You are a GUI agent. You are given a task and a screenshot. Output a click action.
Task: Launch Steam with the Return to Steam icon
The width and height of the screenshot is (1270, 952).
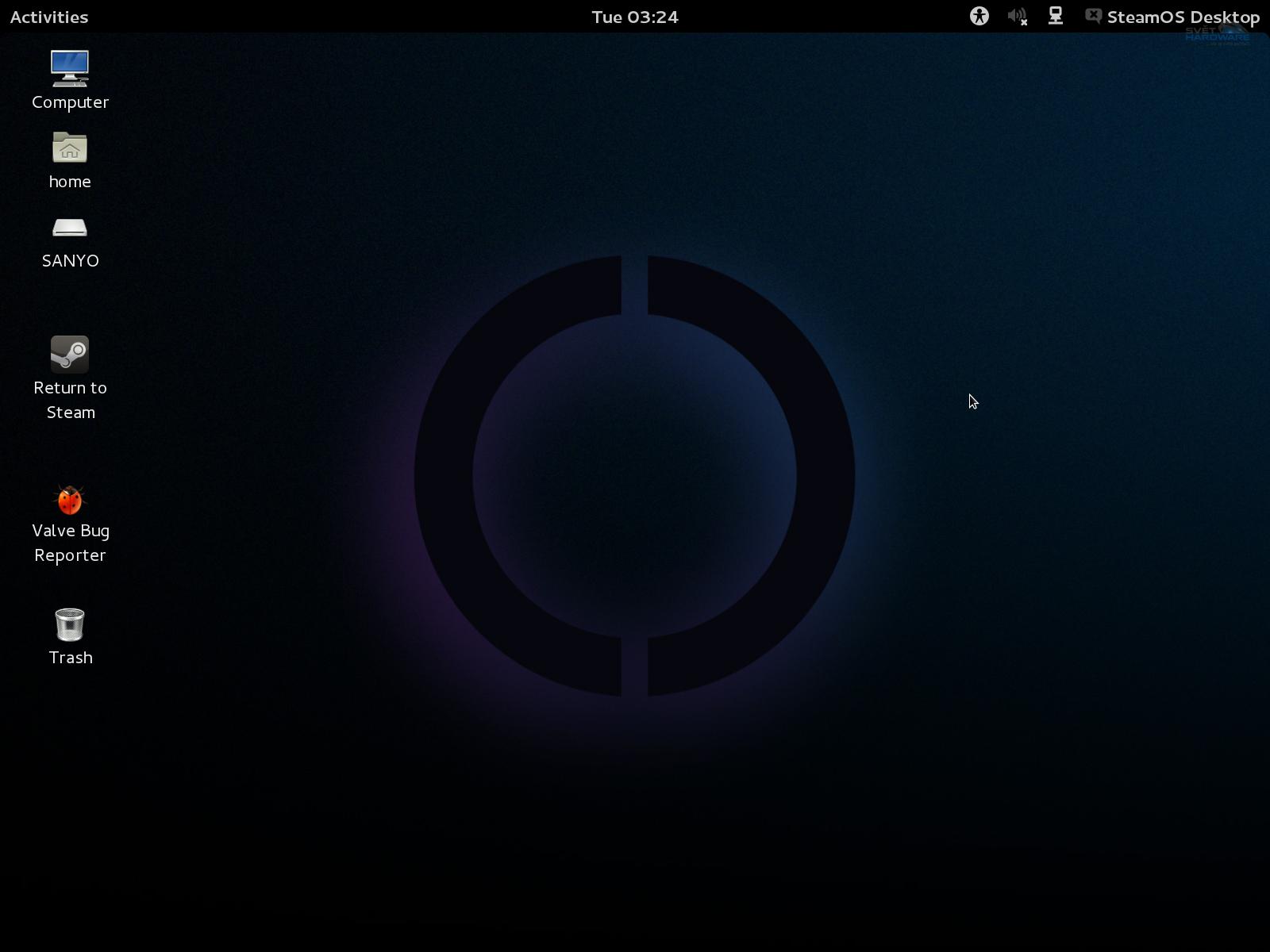click(x=70, y=355)
